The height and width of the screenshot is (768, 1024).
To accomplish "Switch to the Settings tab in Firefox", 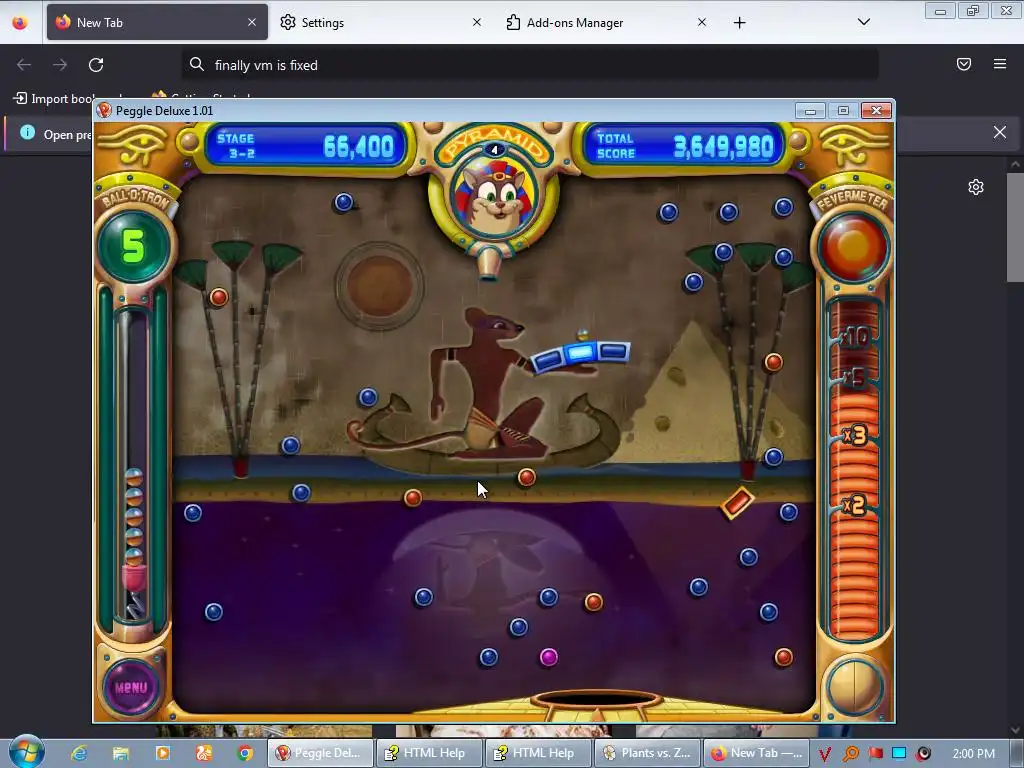I will 379,22.
